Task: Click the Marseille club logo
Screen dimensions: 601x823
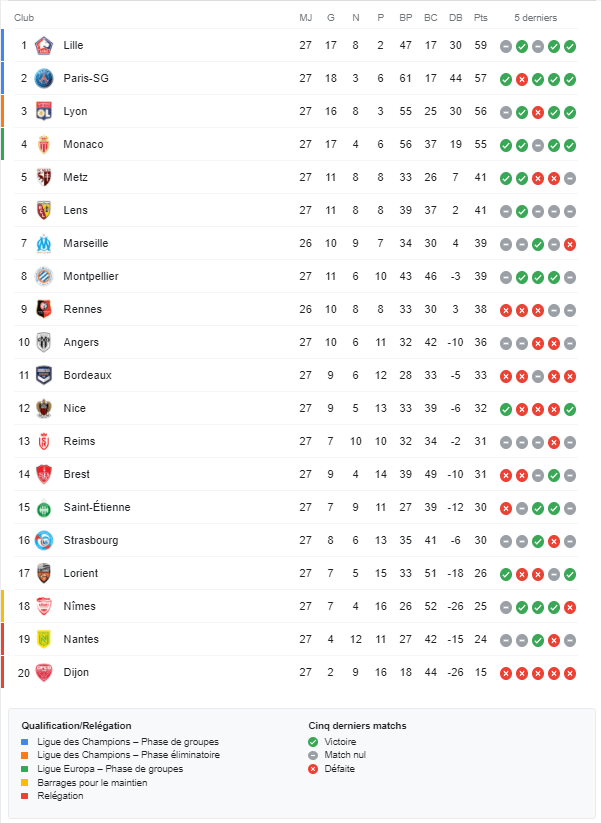Action: point(44,244)
